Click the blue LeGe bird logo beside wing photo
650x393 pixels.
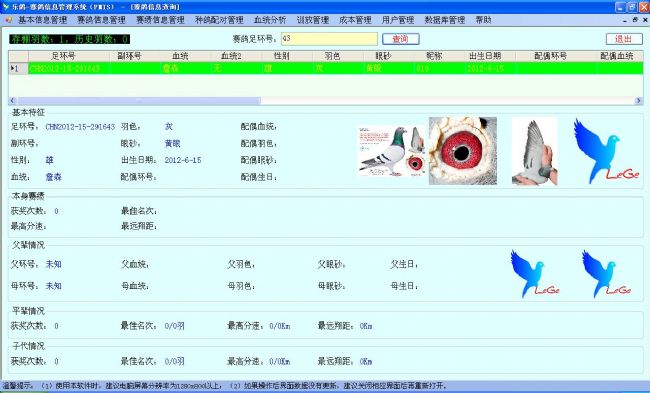(x=606, y=151)
